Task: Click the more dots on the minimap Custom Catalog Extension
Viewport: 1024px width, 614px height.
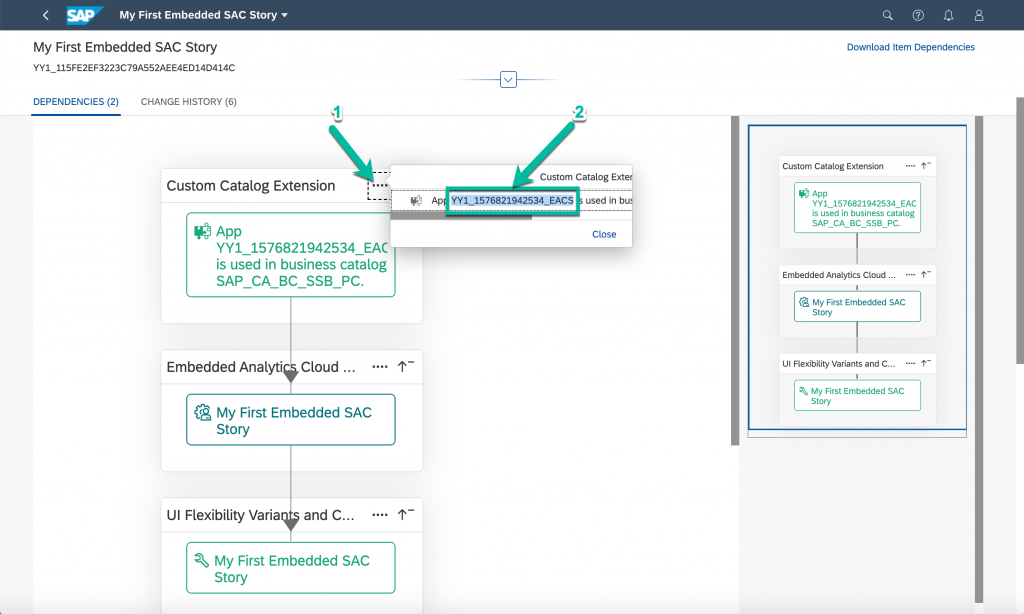Action: click(910, 166)
